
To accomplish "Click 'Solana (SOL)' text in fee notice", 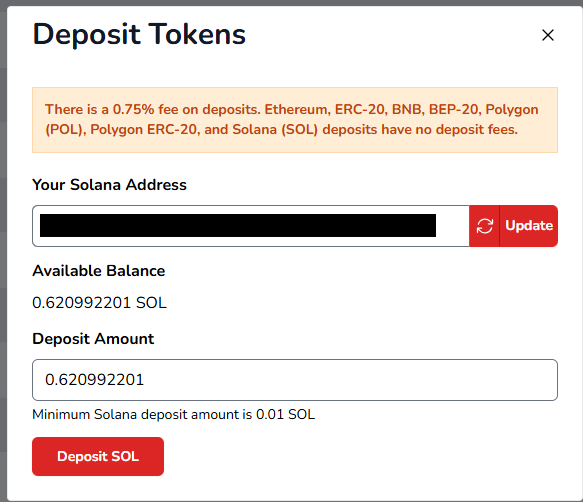I will (275, 129).
